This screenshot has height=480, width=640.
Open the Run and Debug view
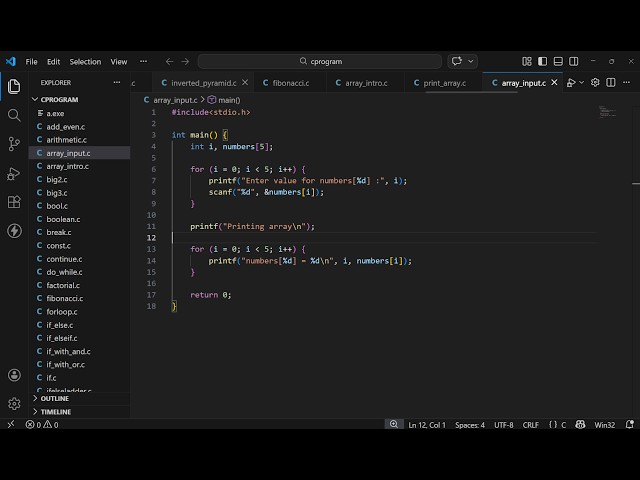14,173
